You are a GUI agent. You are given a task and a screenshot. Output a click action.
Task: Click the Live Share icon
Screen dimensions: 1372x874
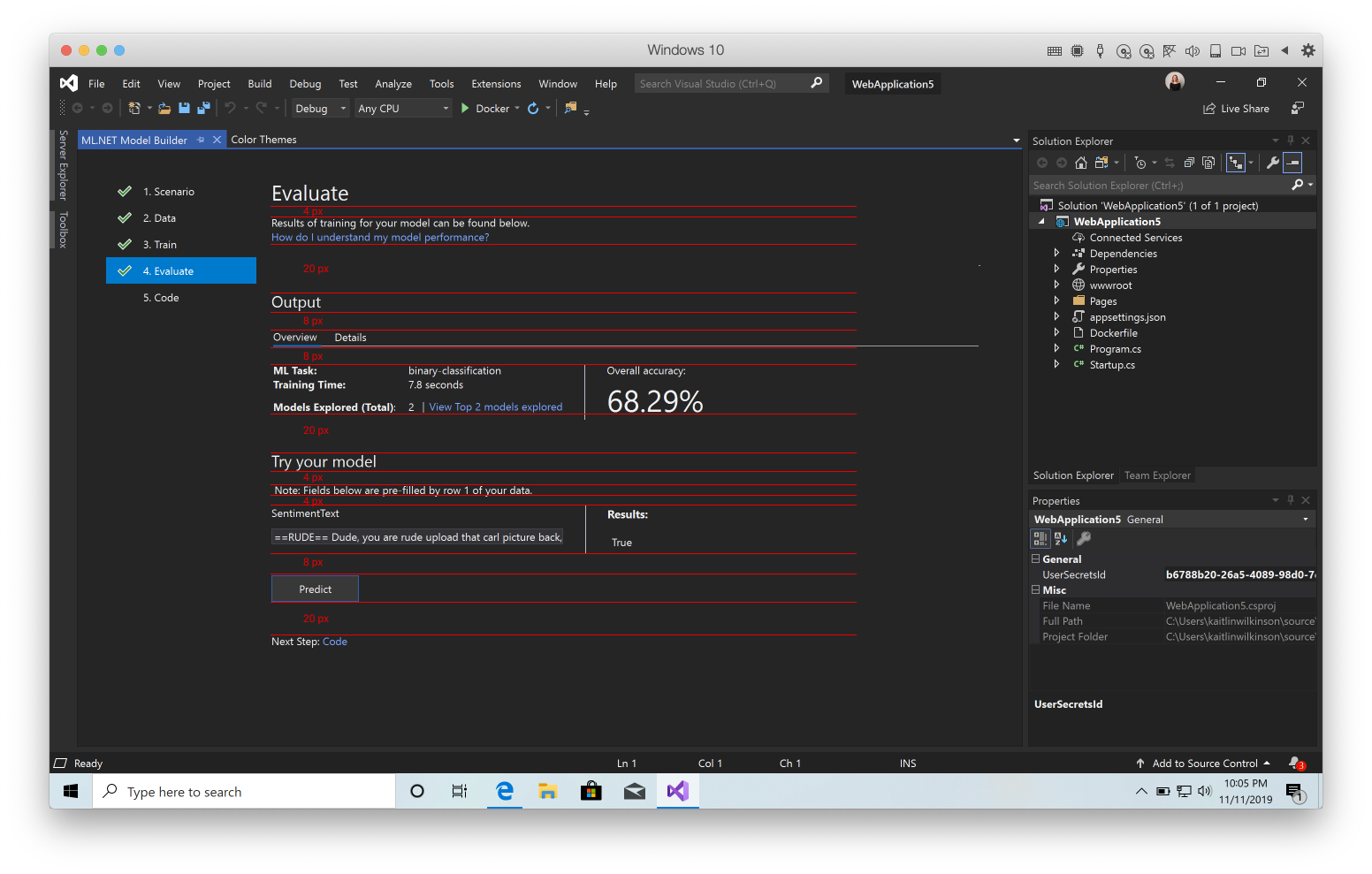pyautogui.click(x=1209, y=109)
